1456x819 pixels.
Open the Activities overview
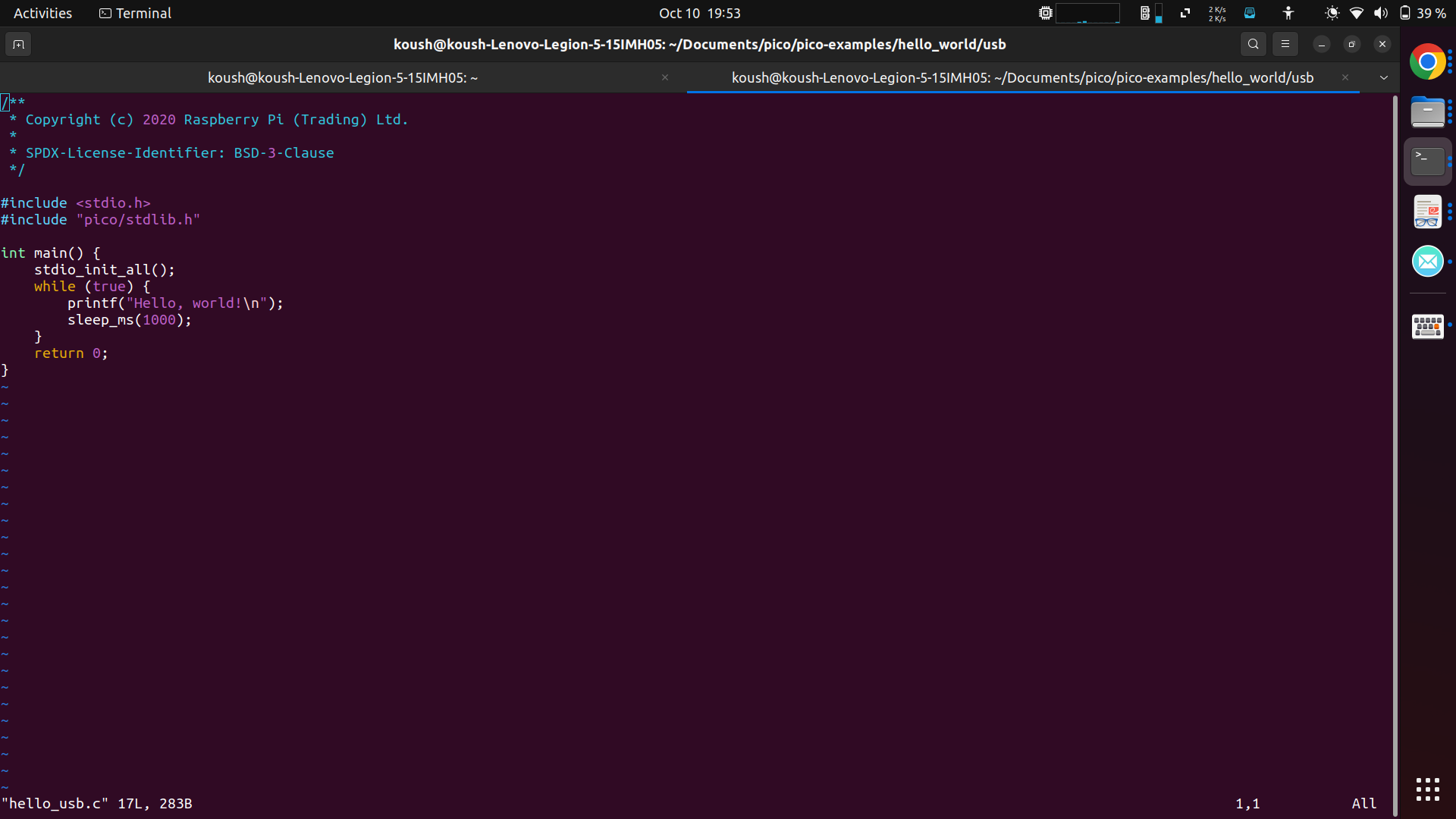pyautogui.click(x=42, y=13)
